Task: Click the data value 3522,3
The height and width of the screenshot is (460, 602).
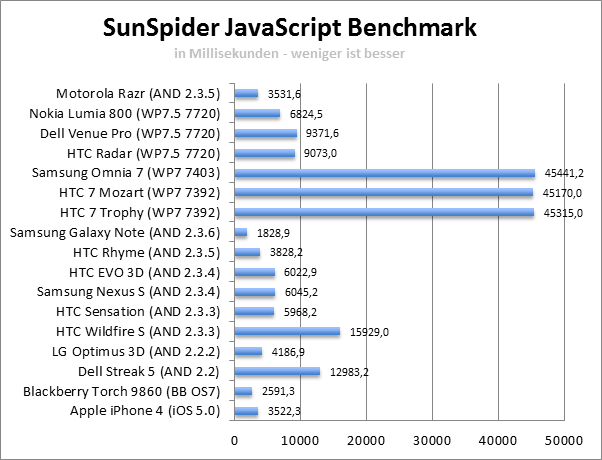Action: point(284,411)
